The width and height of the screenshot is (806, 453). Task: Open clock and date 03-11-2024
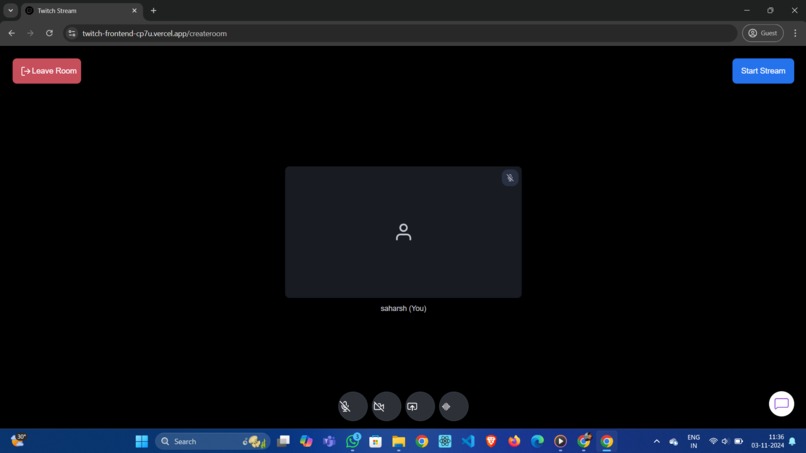tap(767, 441)
